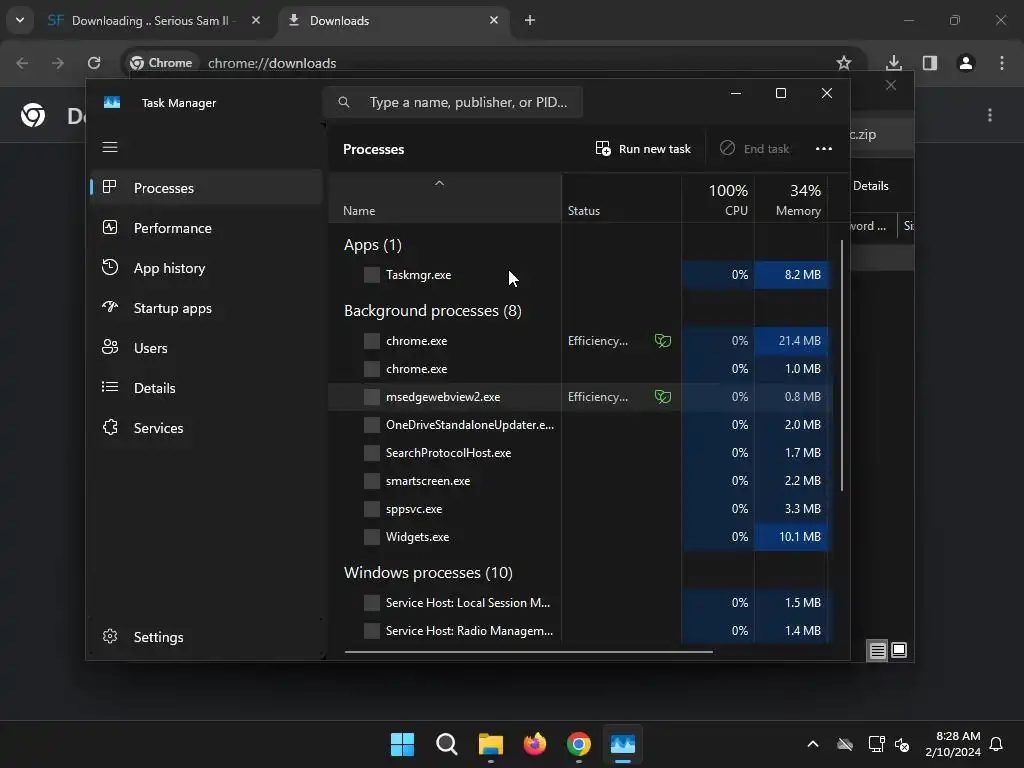Screen dimensions: 1024x768
Task: Reload the Chrome page
Action: coord(94,63)
